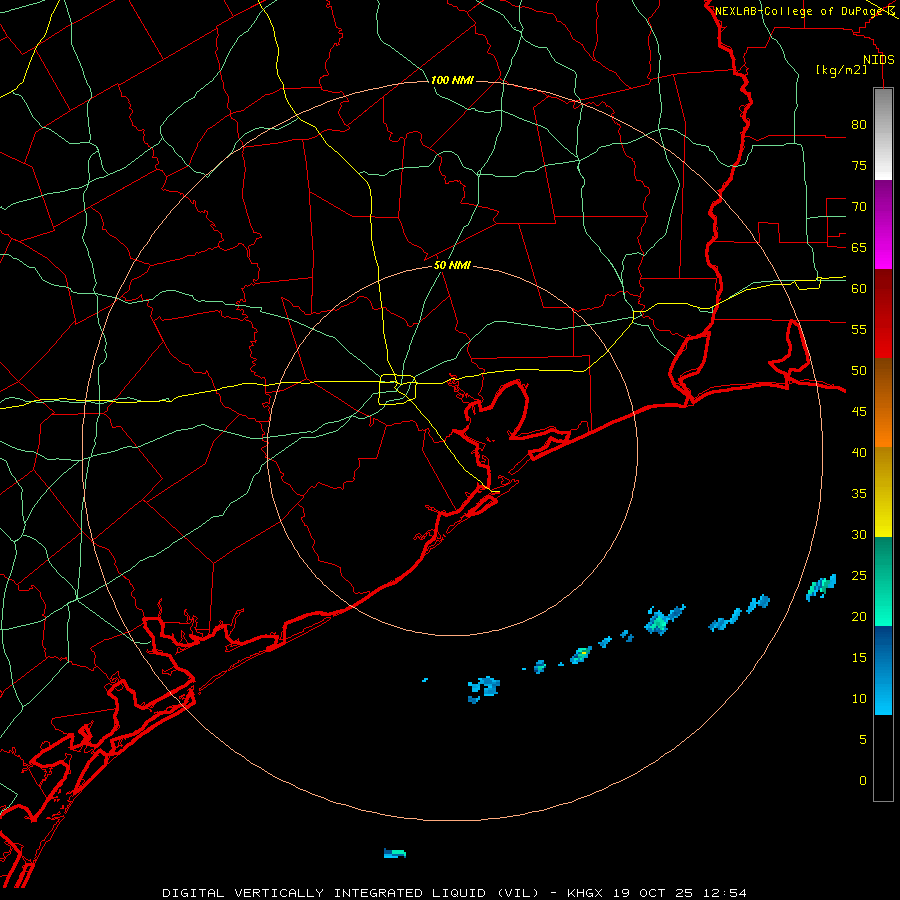Pick the yellow-gold segment of the color bar
The width and height of the screenshot is (900, 900).
883,492
